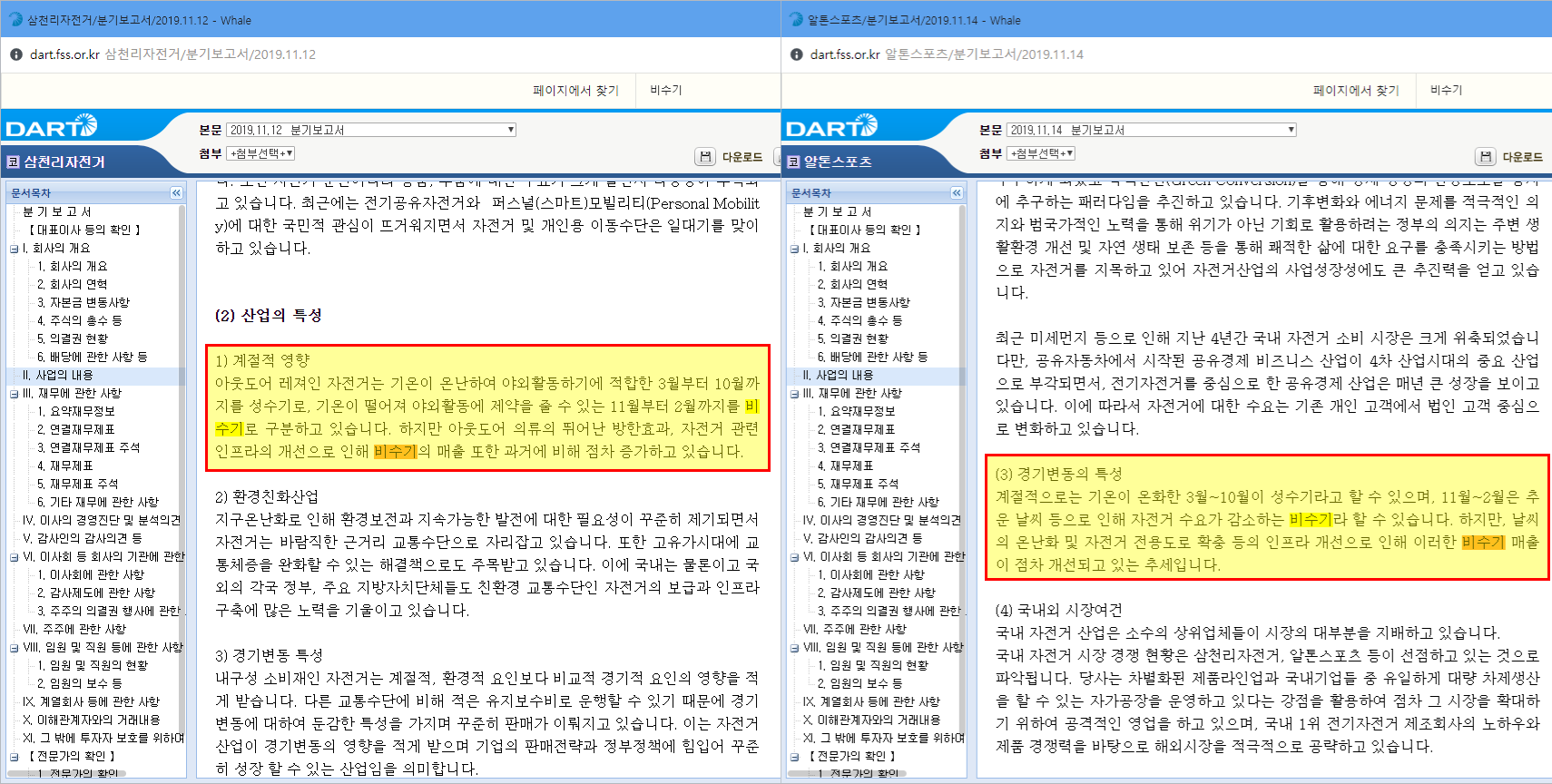Open 5. 의결권 현황 in the left window tree
The height and width of the screenshot is (784, 1552).
(x=72, y=338)
